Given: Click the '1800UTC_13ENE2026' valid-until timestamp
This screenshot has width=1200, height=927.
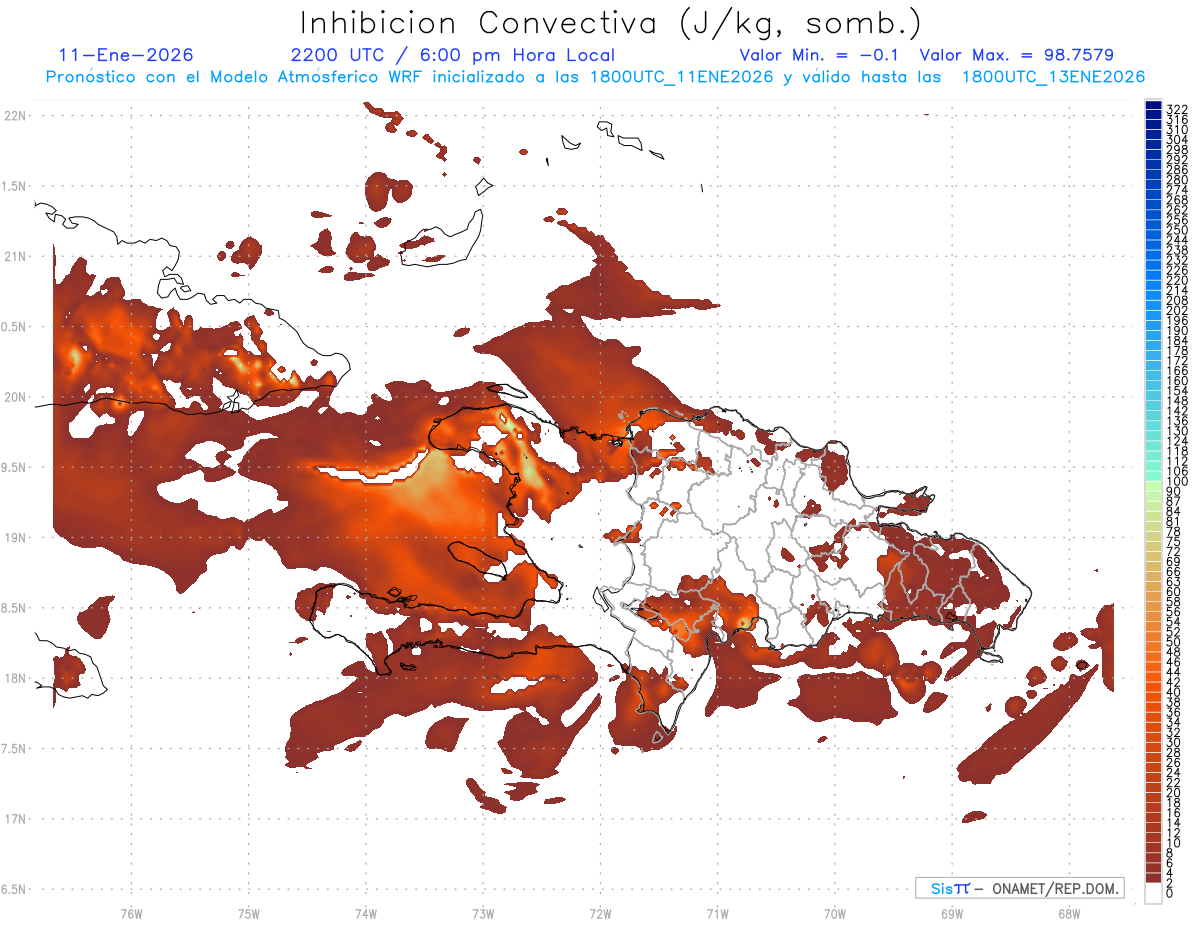Looking at the screenshot, I should pyautogui.click(x=1053, y=77).
